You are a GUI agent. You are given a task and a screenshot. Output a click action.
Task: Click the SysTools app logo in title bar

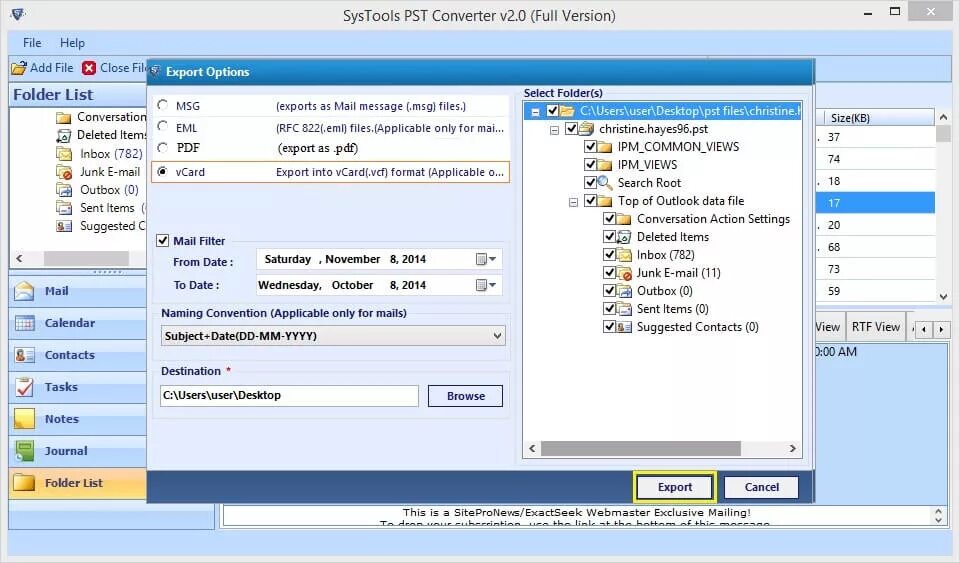(18, 13)
